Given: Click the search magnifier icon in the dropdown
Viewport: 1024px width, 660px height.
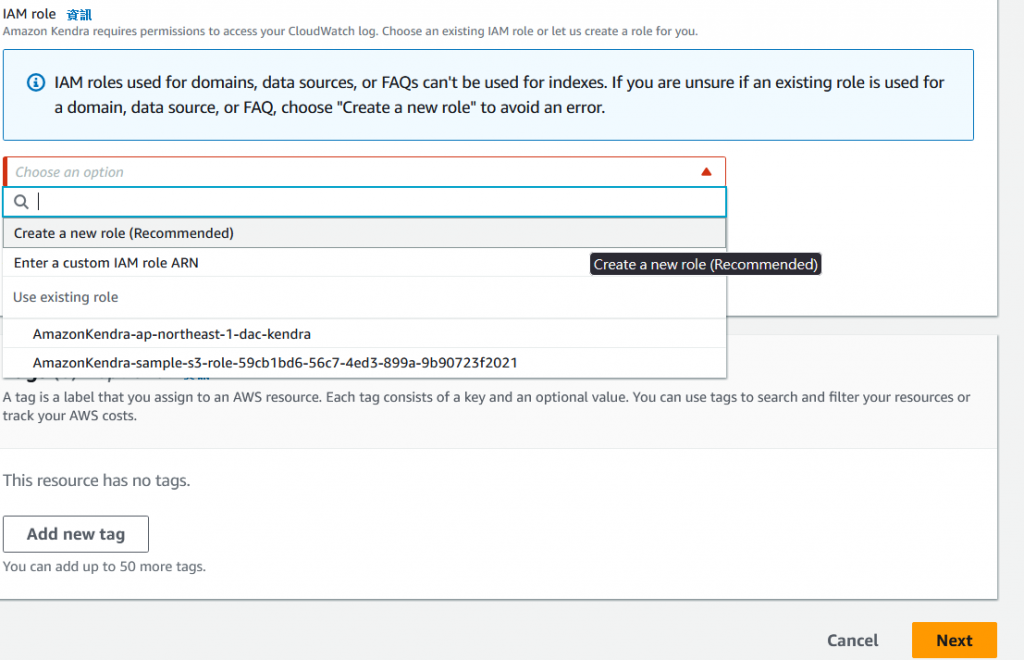Looking at the screenshot, I should [22, 202].
